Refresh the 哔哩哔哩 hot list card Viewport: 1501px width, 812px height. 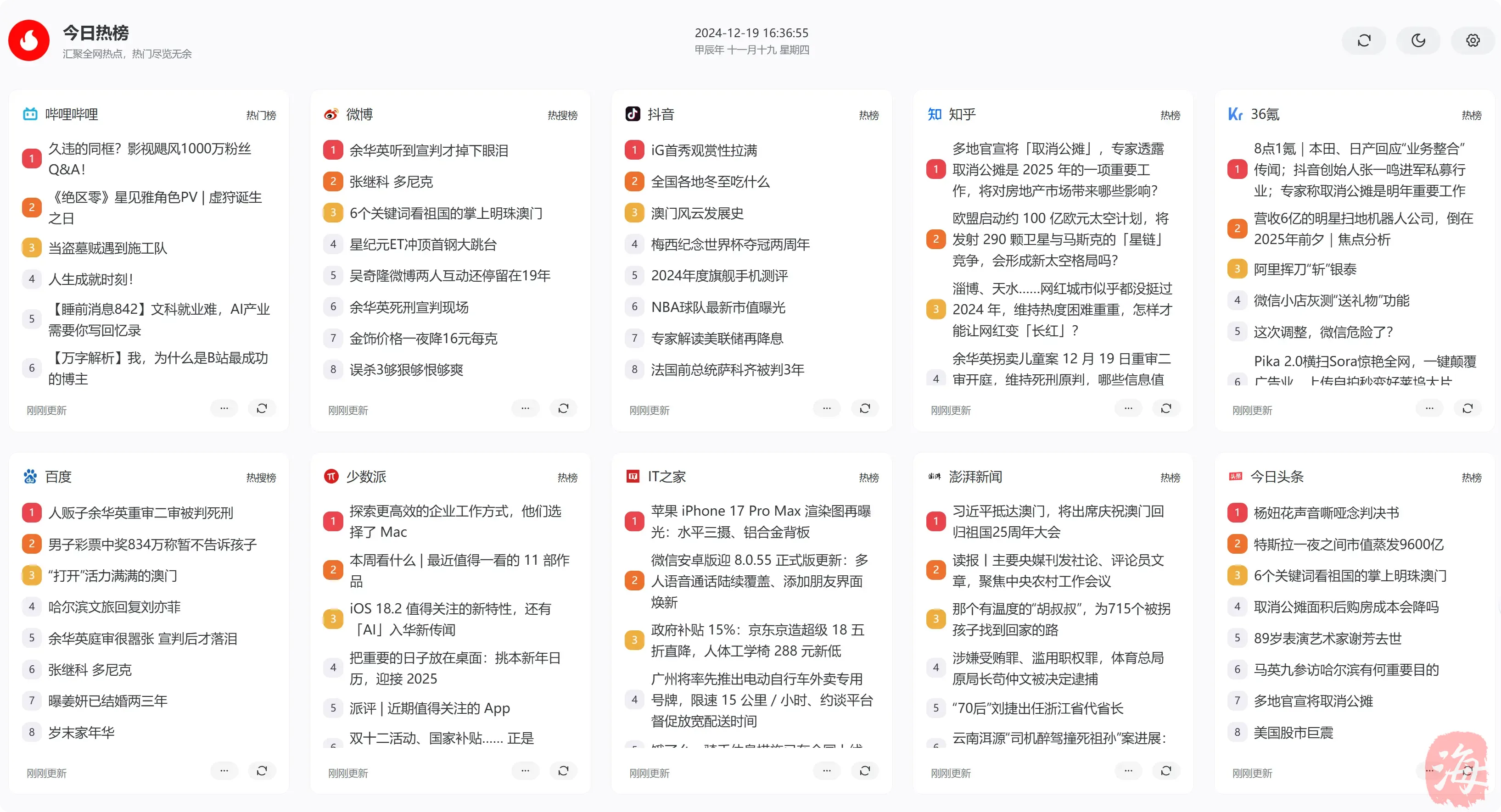tap(262, 408)
